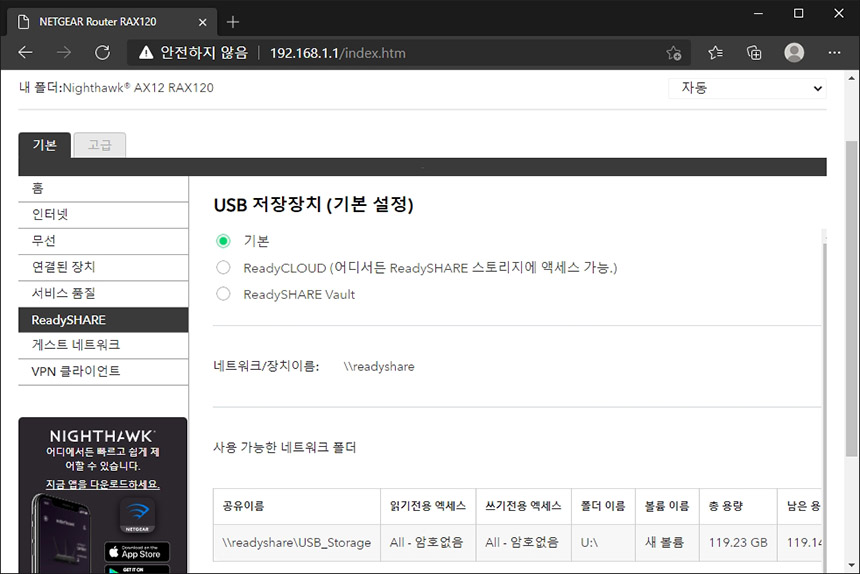Click the page vertical scrollbar thumb
The width and height of the screenshot is (860, 574).
pyautogui.click(x=851, y=299)
